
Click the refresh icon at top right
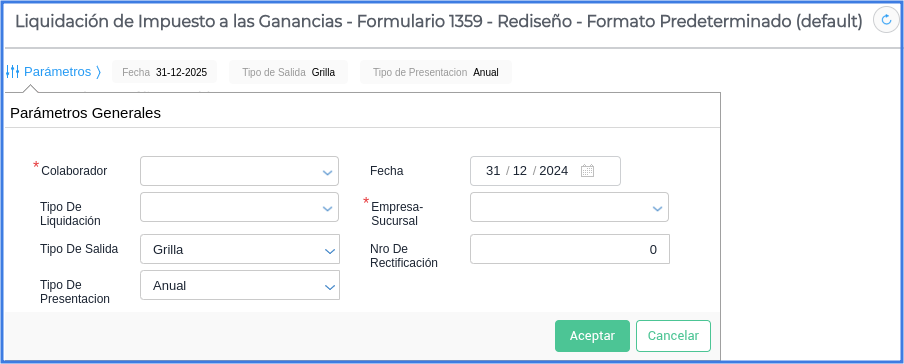coord(886,20)
